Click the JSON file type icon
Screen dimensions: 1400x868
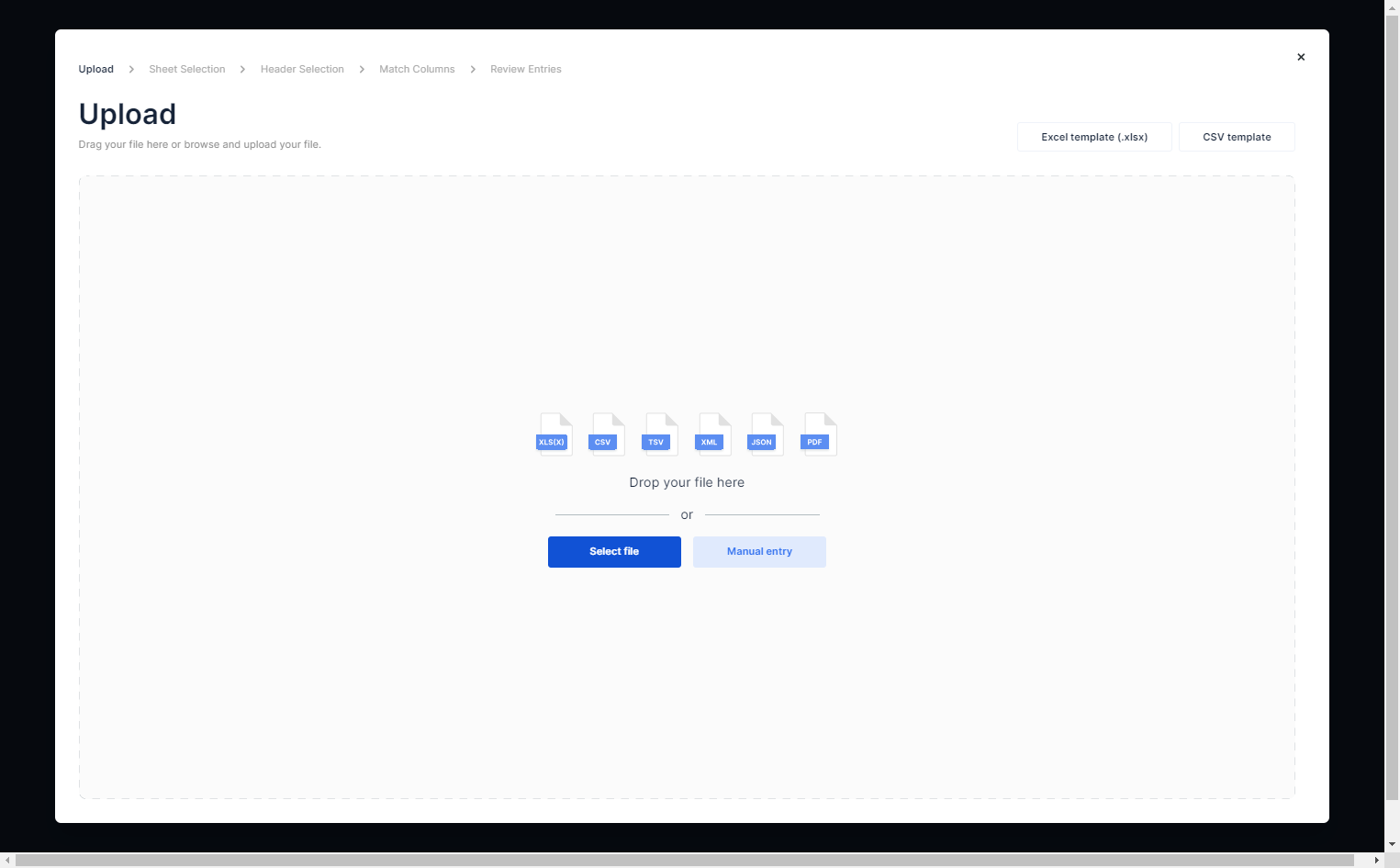point(766,434)
